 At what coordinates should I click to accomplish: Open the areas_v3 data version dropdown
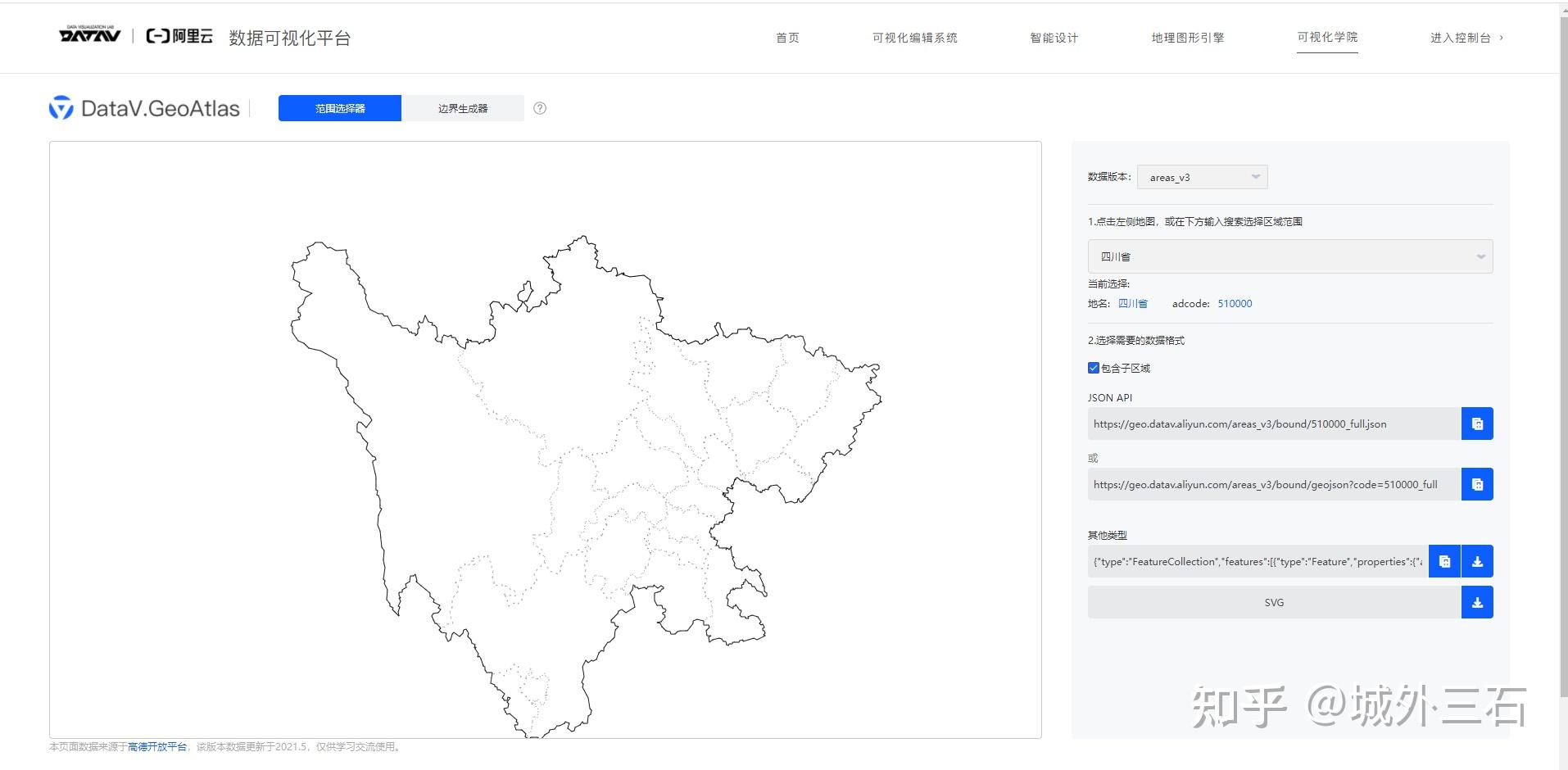(1203, 177)
